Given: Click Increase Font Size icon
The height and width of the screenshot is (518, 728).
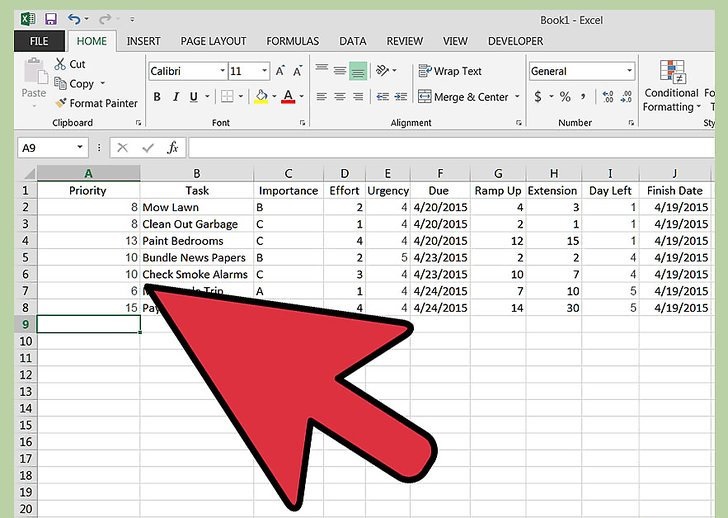Looking at the screenshot, I should [x=280, y=71].
